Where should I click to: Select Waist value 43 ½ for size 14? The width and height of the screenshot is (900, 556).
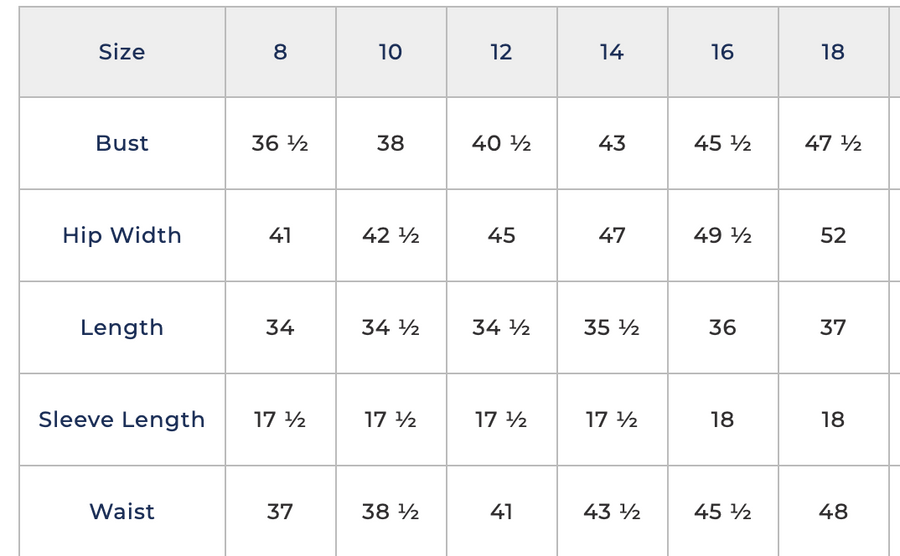(612, 511)
